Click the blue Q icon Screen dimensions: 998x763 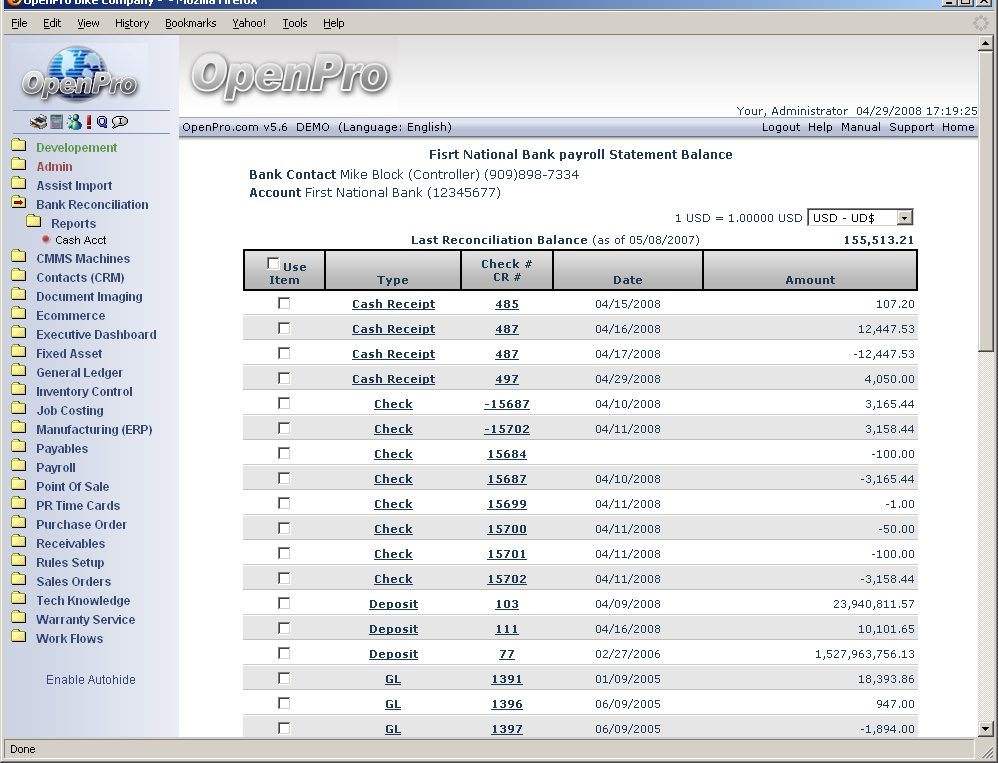102,122
